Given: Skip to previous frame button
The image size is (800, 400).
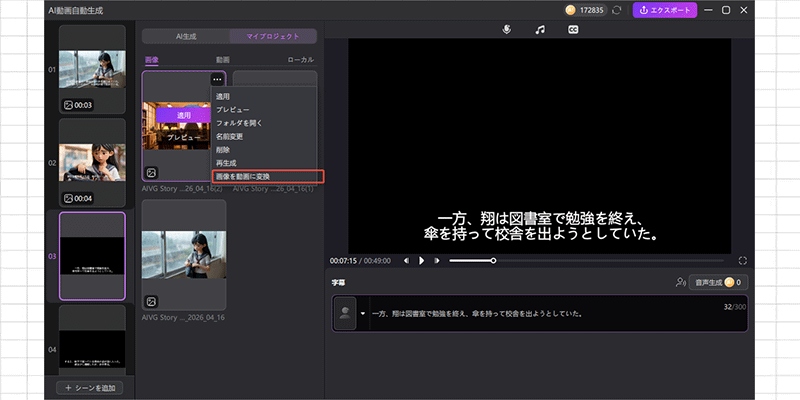Looking at the screenshot, I should click(407, 261).
